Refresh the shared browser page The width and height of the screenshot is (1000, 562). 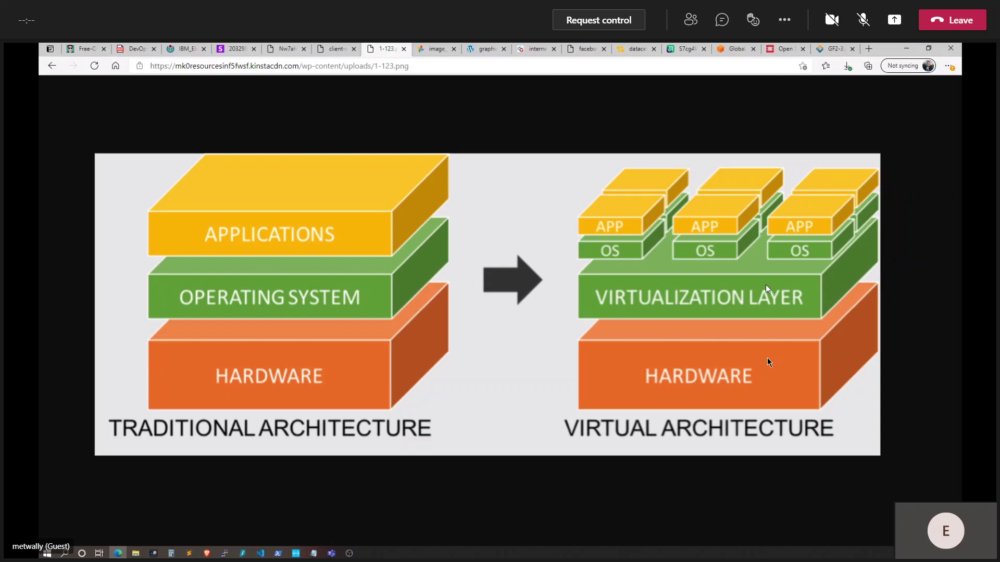click(x=94, y=66)
